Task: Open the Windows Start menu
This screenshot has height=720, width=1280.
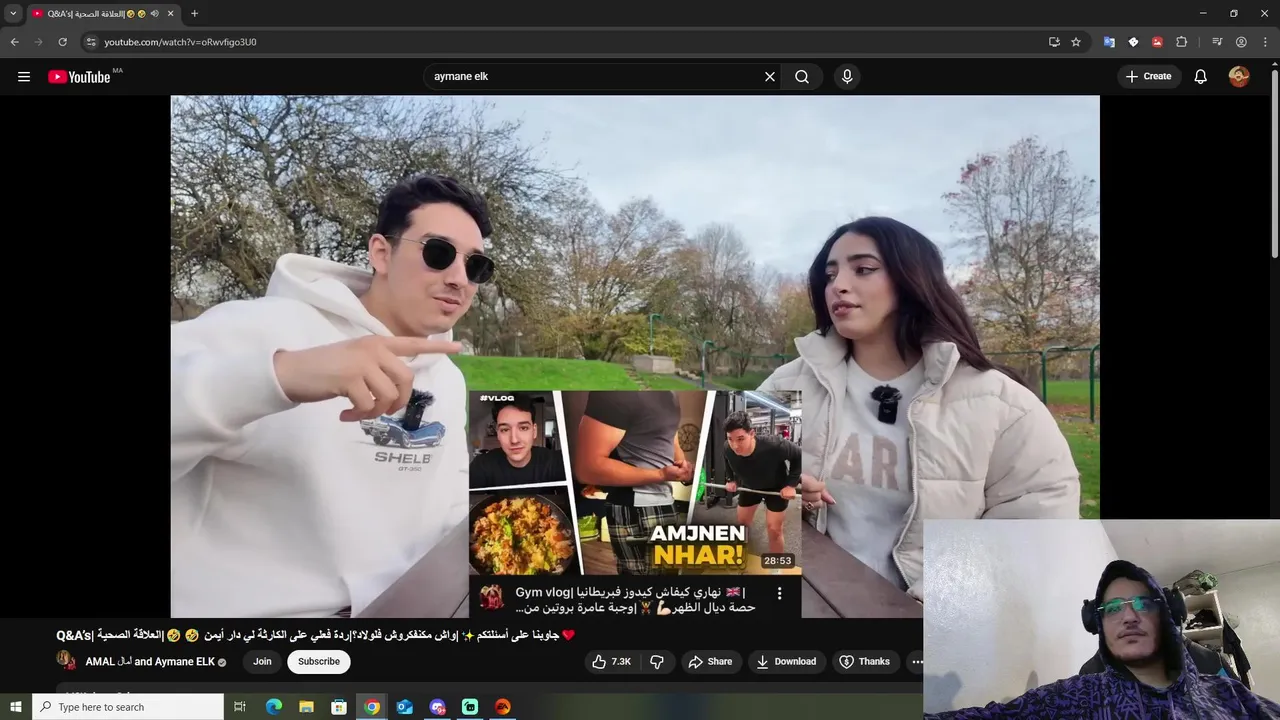Action: (x=15, y=707)
